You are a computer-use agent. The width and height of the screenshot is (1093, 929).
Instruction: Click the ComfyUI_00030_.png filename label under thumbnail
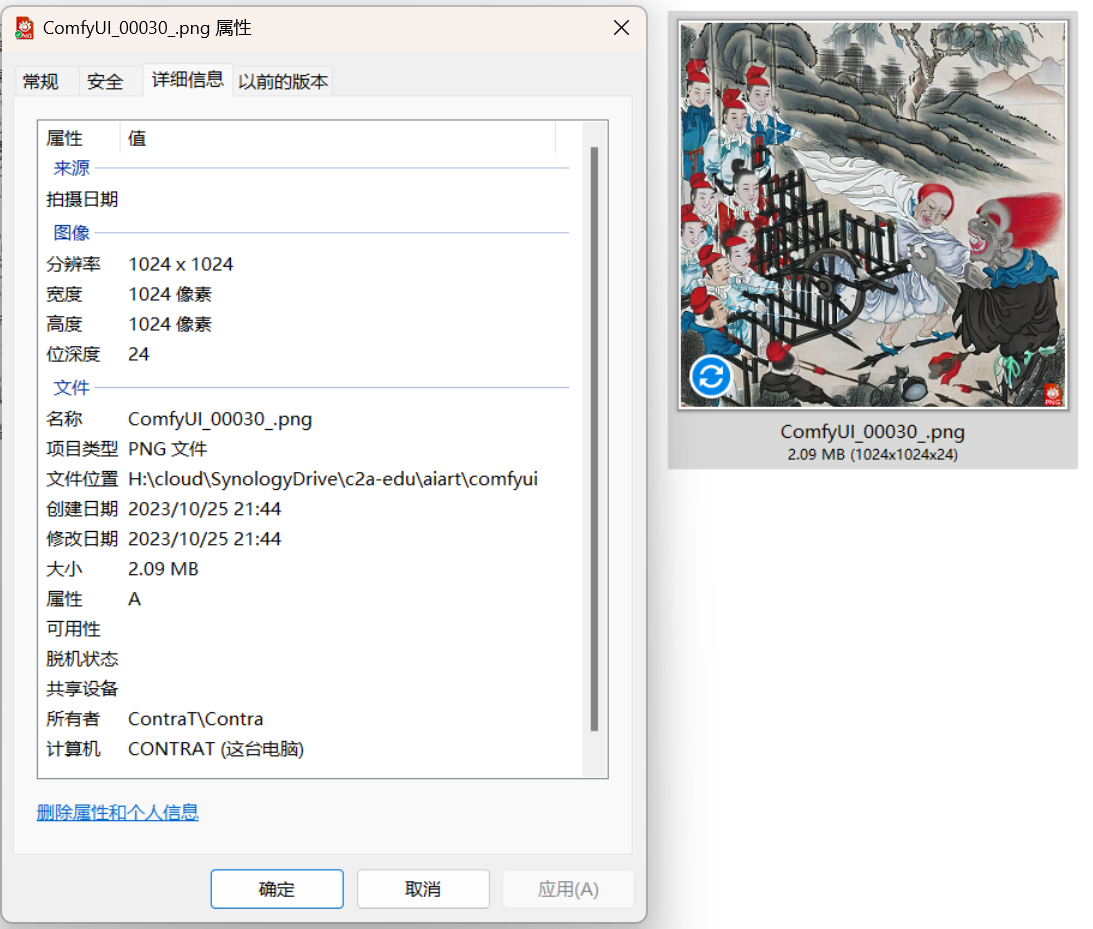pyautogui.click(x=872, y=432)
